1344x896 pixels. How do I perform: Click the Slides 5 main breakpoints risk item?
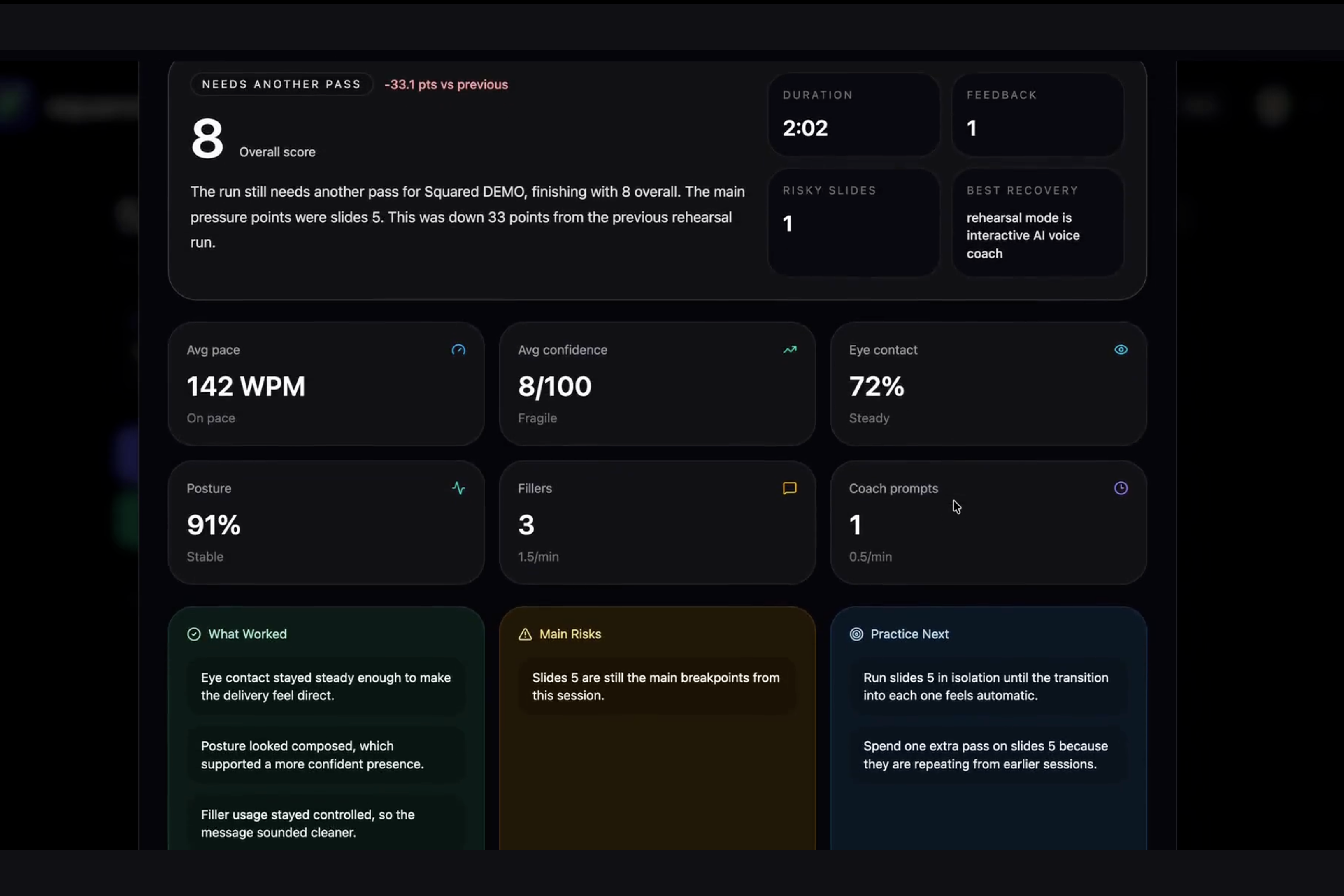point(656,686)
